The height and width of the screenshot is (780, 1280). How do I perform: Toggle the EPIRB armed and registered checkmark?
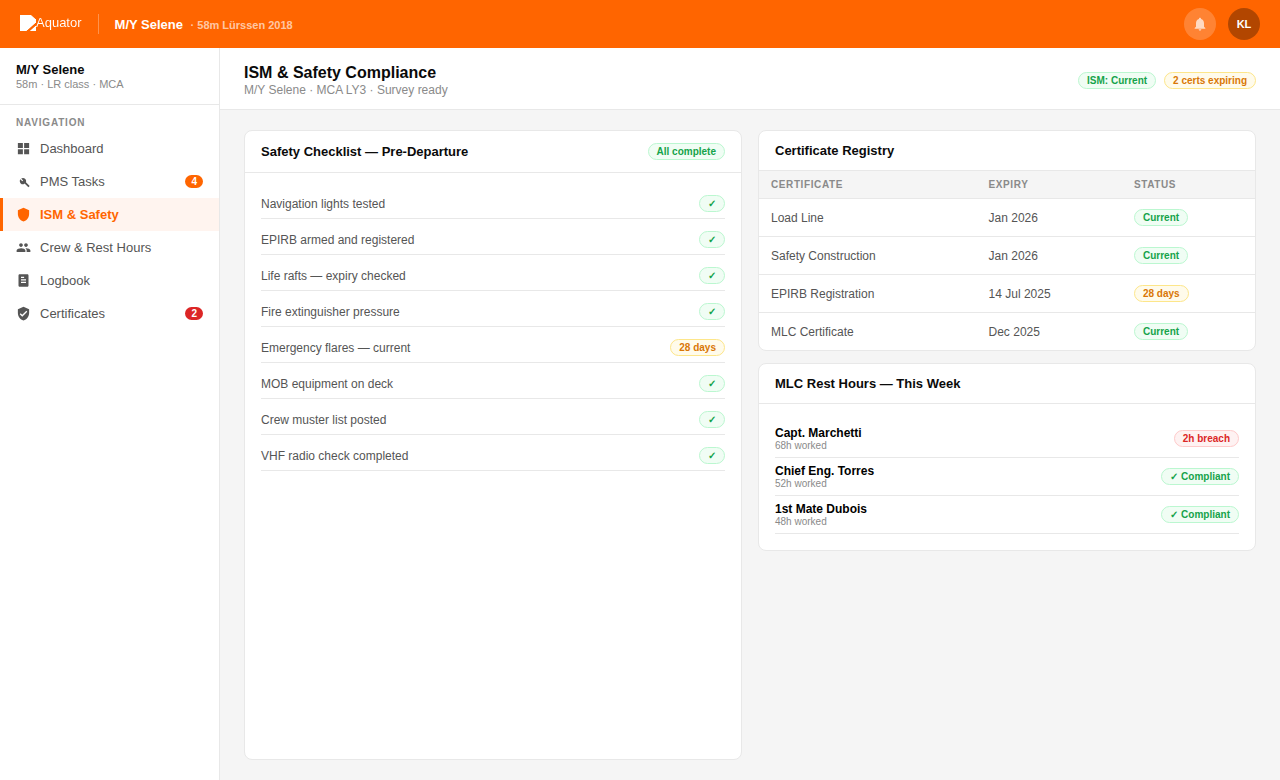(712, 240)
